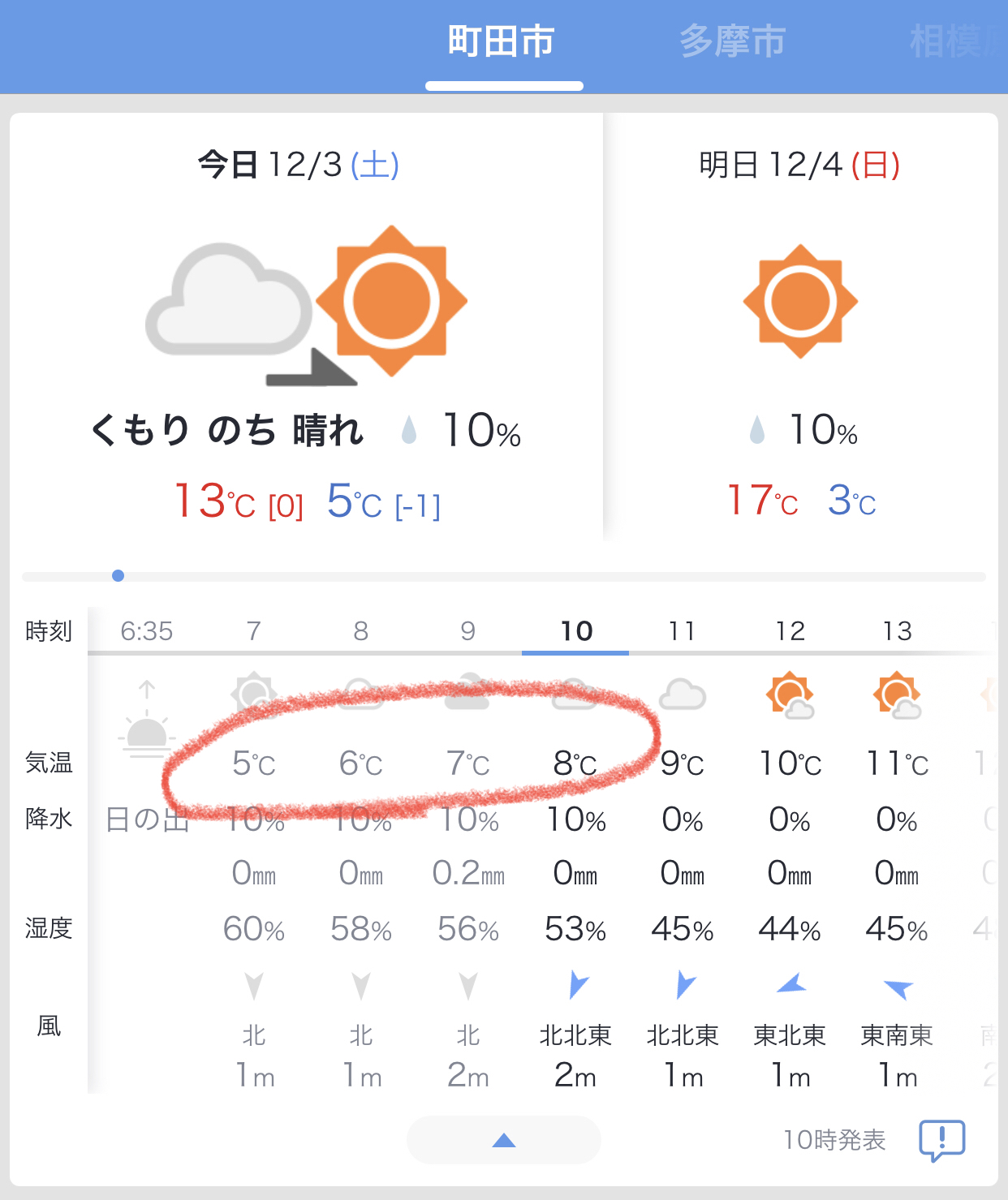Tap tomorrow's sunny weather icon
Image resolution: width=1008 pixels, height=1200 pixels.
pyautogui.click(x=800, y=301)
